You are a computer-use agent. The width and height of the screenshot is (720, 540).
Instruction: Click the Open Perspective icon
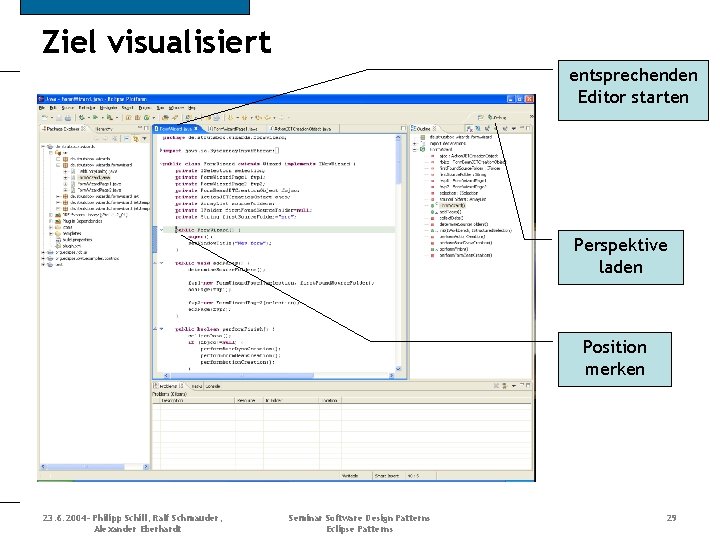point(480,118)
